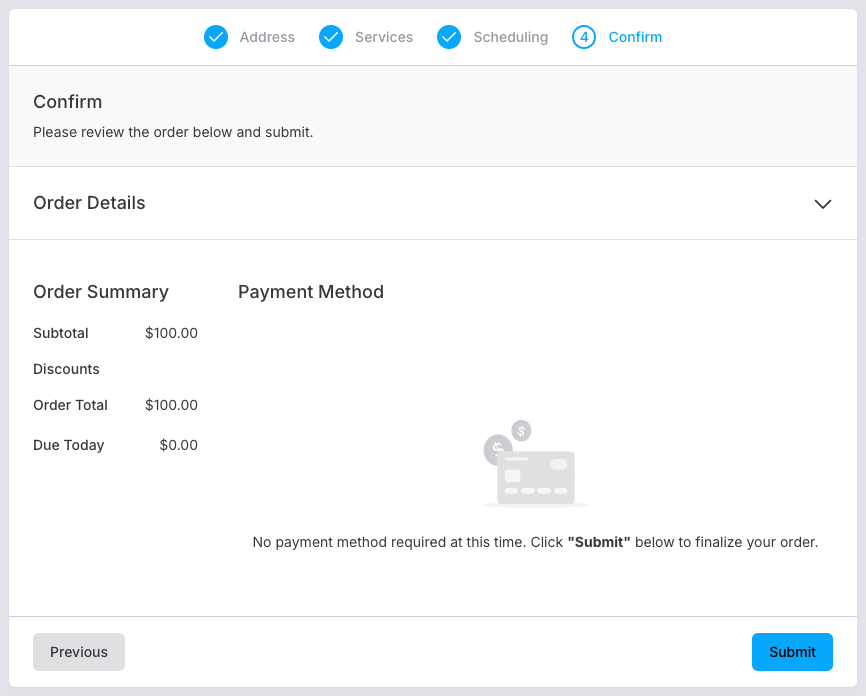The image size is (866, 696).
Task: Select the Confirm step label
Action: pyautogui.click(x=635, y=37)
